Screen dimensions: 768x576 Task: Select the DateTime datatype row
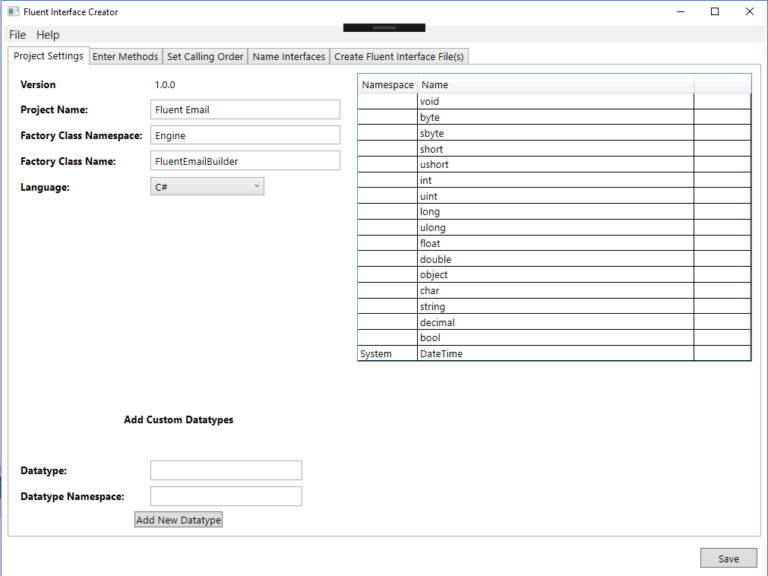pyautogui.click(x=554, y=354)
